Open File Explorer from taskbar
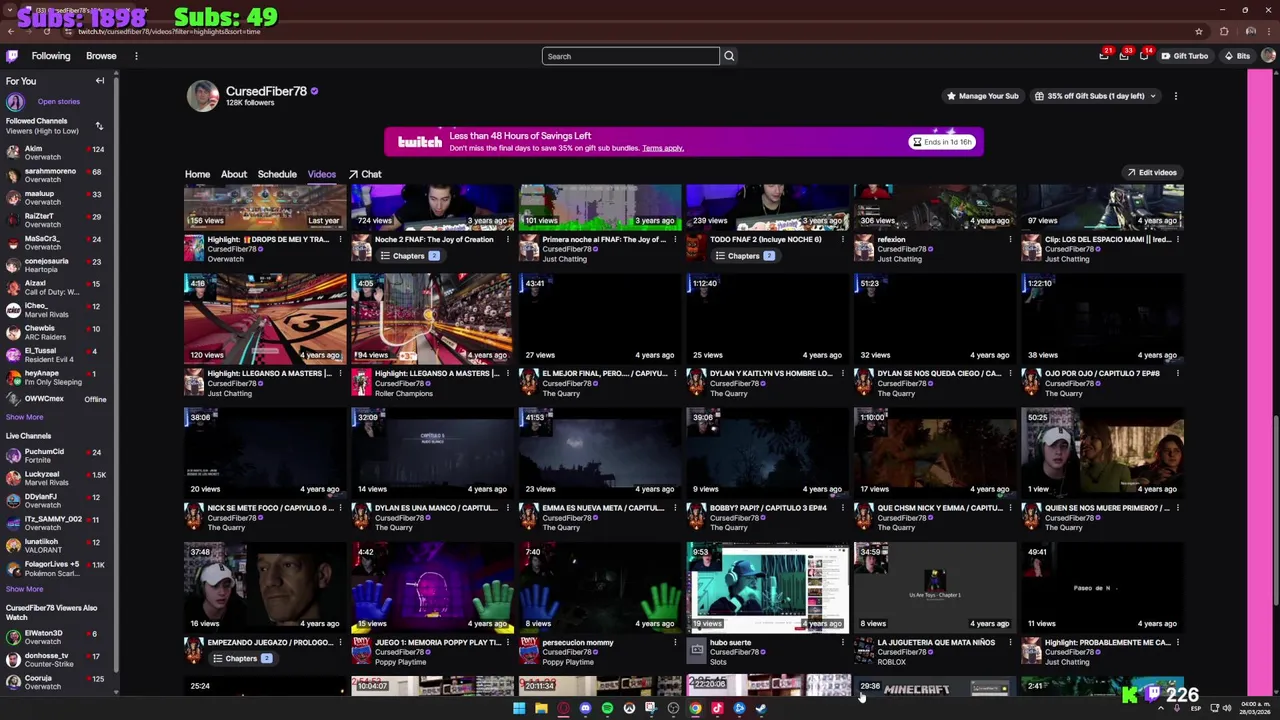This screenshot has height=720, width=1280. (541, 709)
